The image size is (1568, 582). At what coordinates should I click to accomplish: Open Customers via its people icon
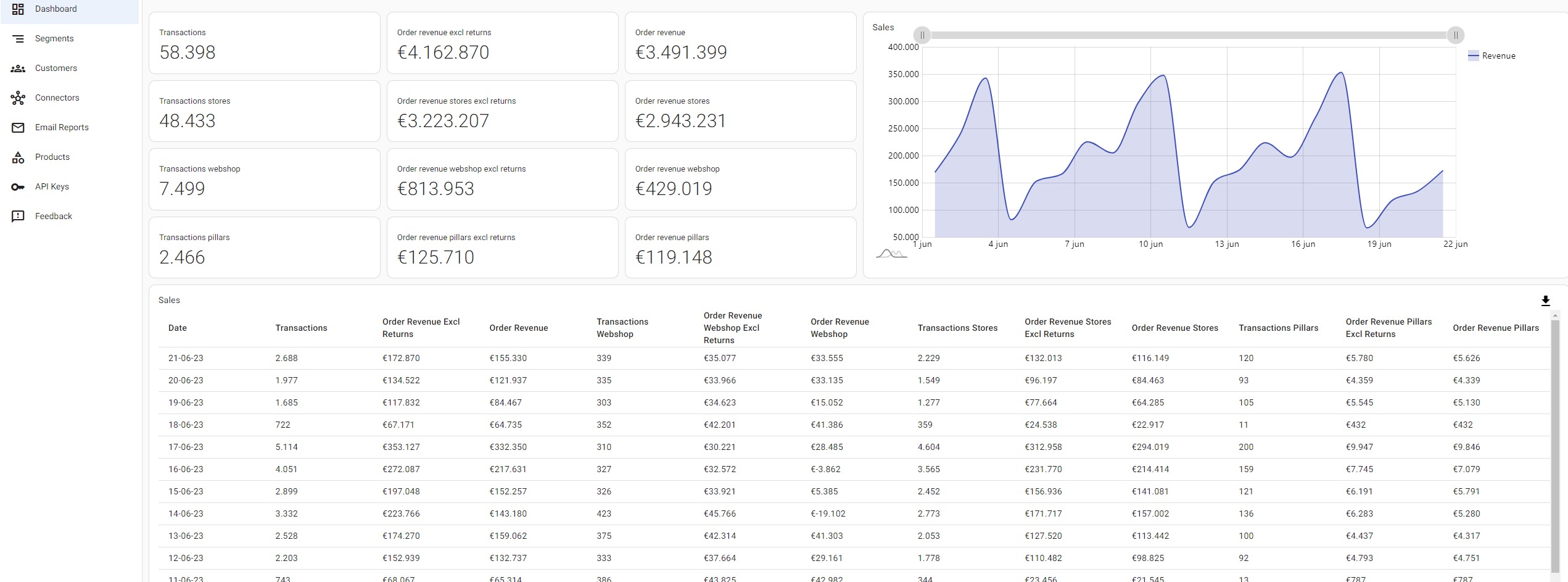pyautogui.click(x=18, y=68)
